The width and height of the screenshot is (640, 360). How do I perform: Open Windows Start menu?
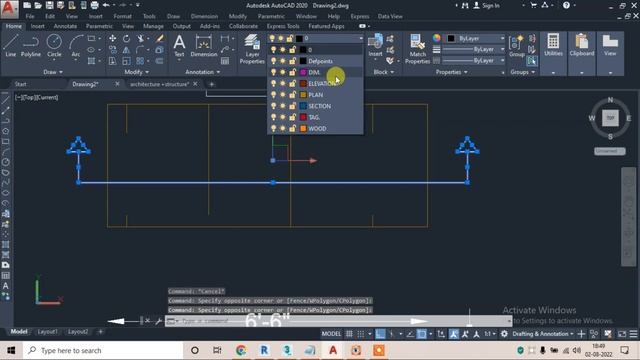(11, 351)
